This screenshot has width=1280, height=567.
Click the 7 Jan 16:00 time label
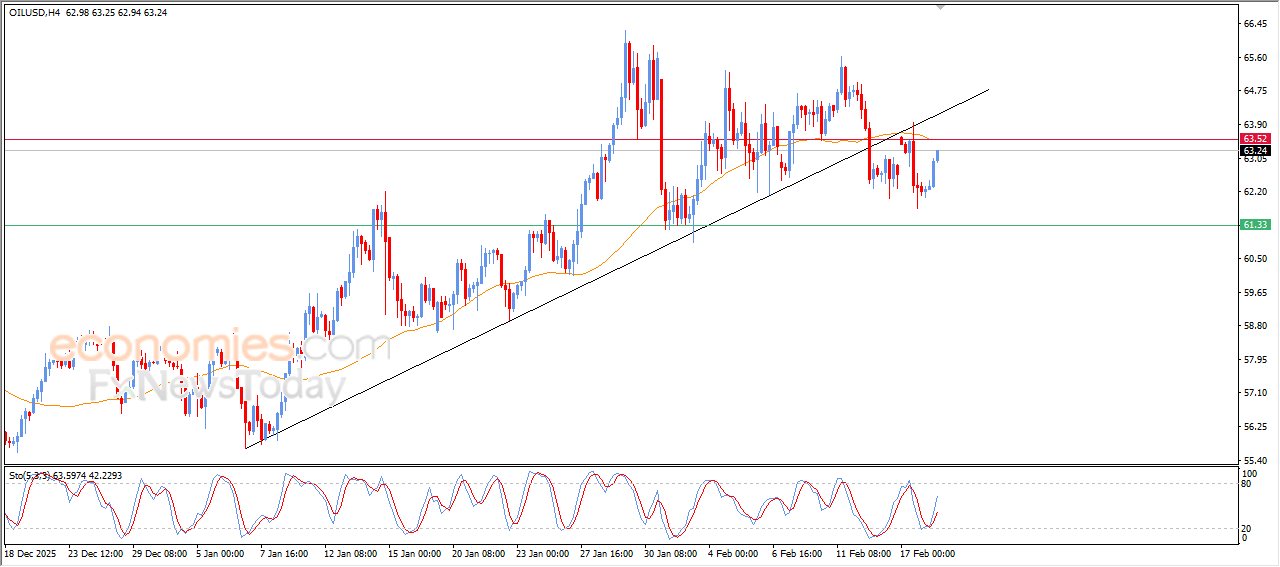pos(286,552)
